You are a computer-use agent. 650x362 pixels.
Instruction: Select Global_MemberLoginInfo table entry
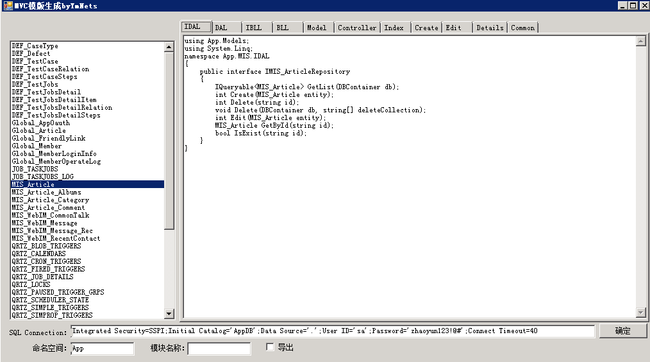87,153
